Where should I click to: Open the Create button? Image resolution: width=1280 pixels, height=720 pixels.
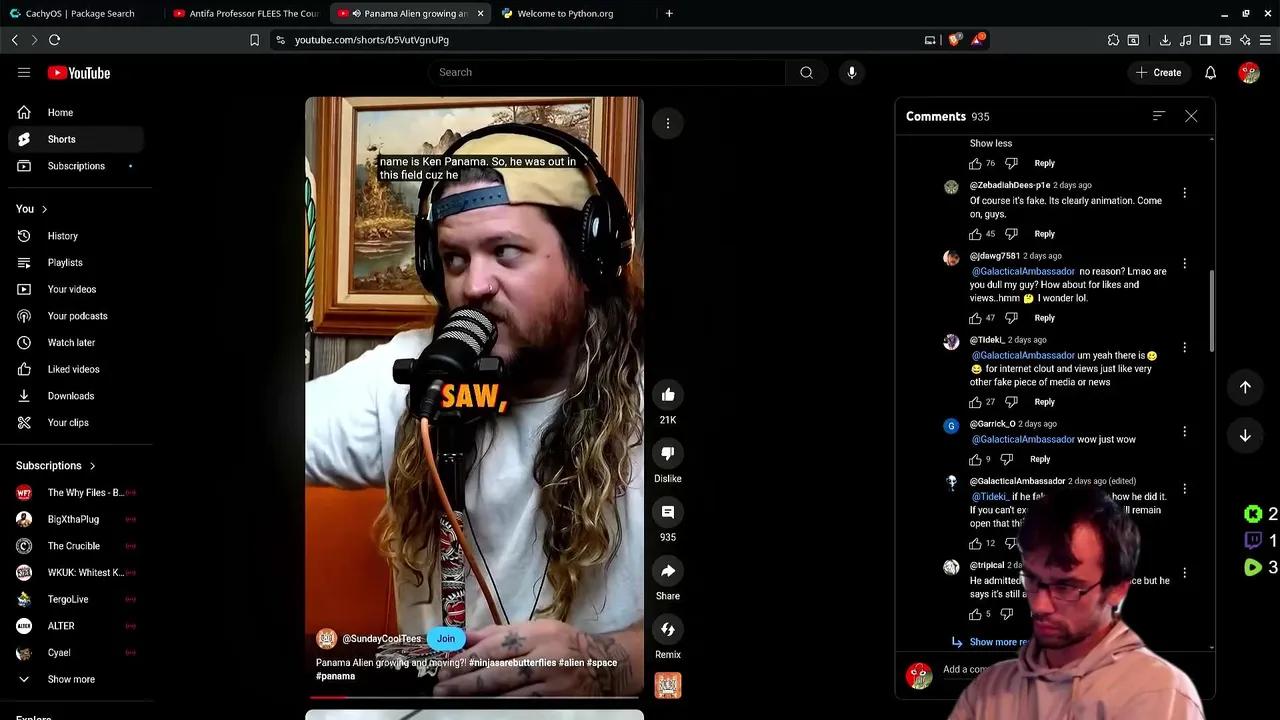pyautogui.click(x=1158, y=72)
